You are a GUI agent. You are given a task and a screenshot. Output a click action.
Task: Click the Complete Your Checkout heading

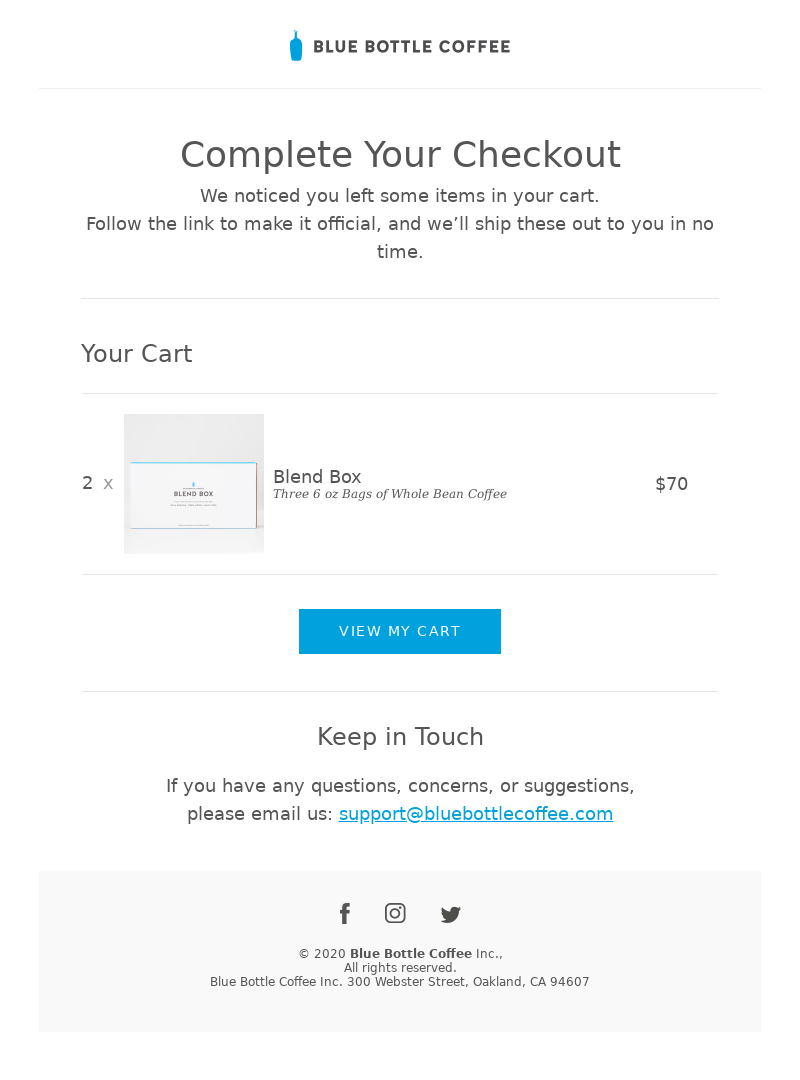400,154
